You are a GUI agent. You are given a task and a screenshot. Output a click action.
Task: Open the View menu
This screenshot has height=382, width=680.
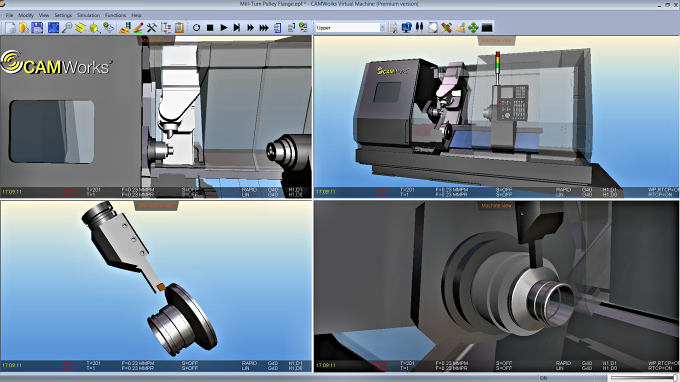pyautogui.click(x=44, y=15)
